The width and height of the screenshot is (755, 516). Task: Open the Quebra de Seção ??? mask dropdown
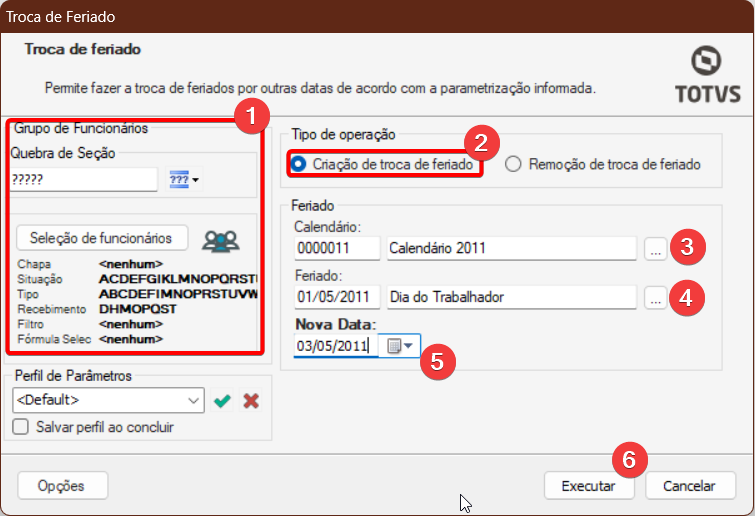[x=184, y=180]
